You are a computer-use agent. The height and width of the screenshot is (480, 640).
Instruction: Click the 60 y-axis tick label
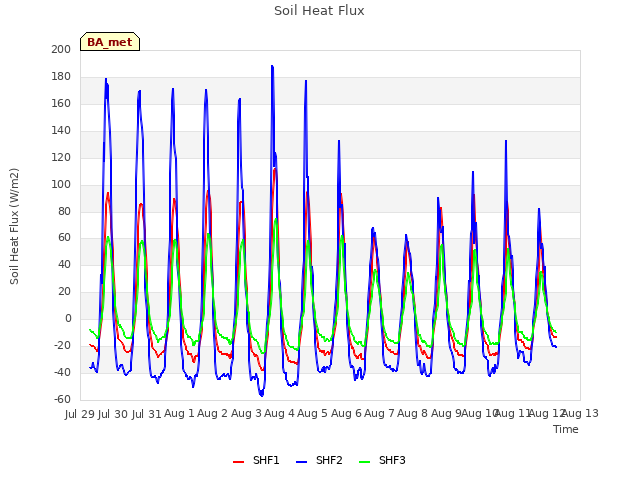(x=64, y=237)
